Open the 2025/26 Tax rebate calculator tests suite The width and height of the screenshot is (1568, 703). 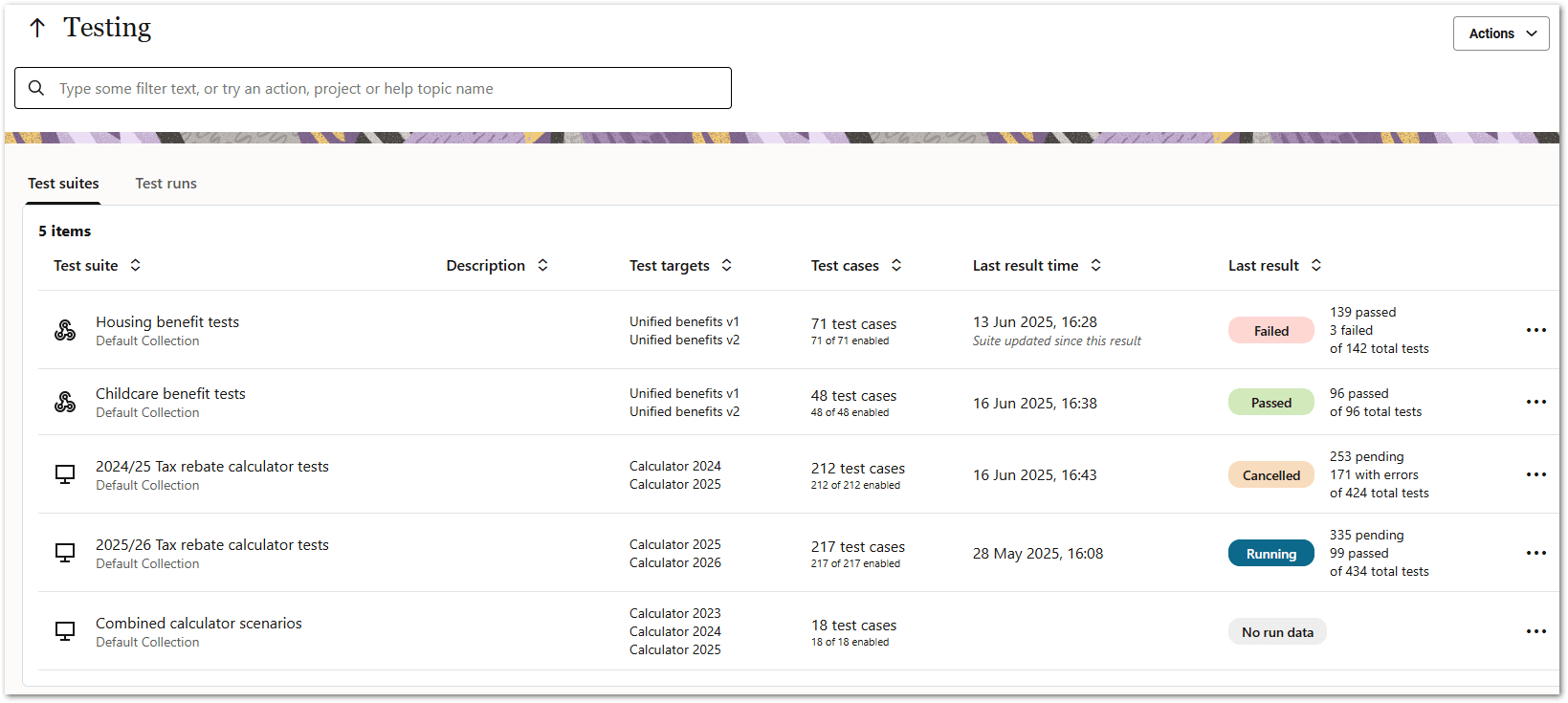pos(211,544)
